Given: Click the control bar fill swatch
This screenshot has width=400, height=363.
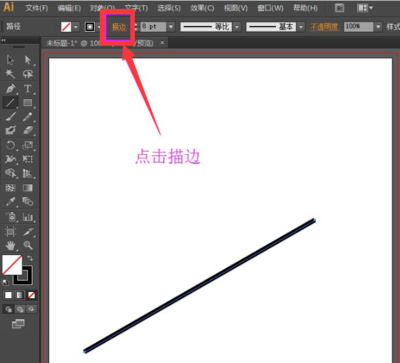Looking at the screenshot, I should [66, 27].
